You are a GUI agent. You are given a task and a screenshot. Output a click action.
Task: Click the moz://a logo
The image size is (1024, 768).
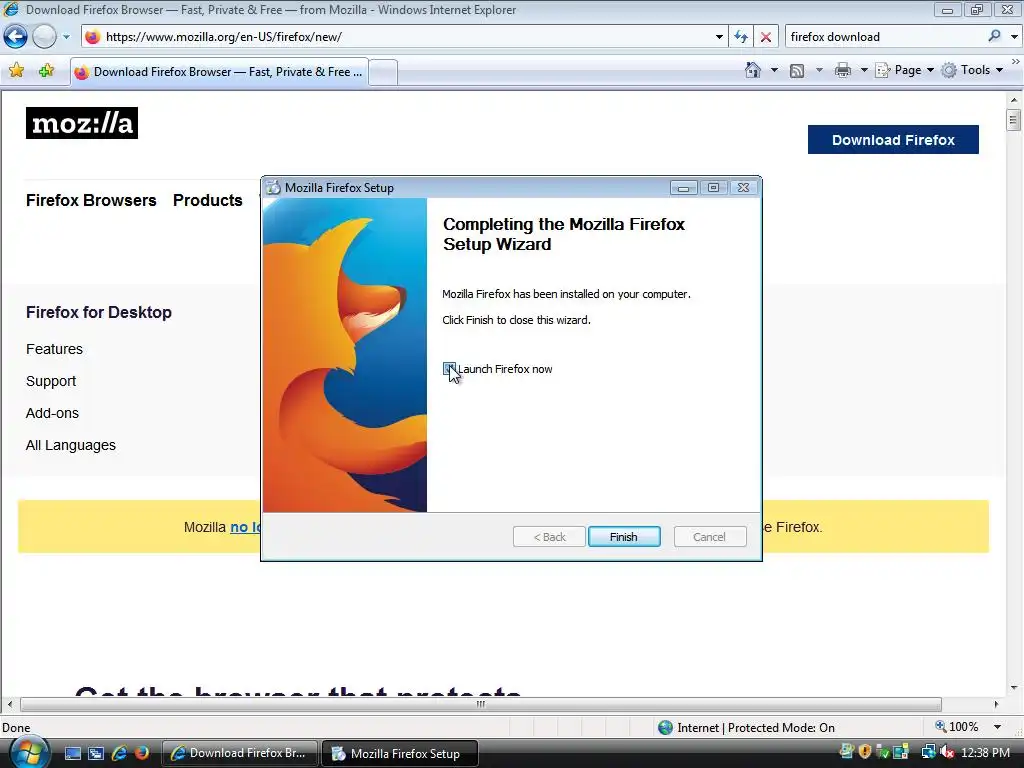tap(82, 123)
